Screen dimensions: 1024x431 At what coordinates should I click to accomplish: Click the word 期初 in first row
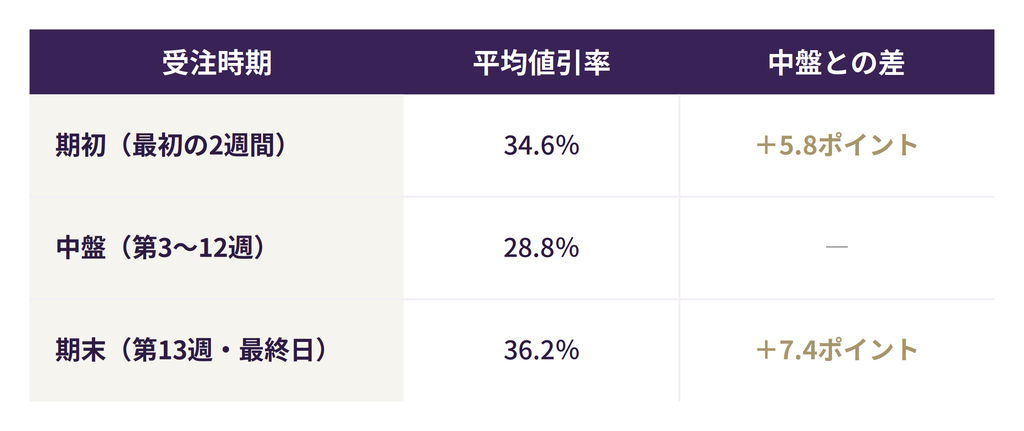tap(80, 146)
